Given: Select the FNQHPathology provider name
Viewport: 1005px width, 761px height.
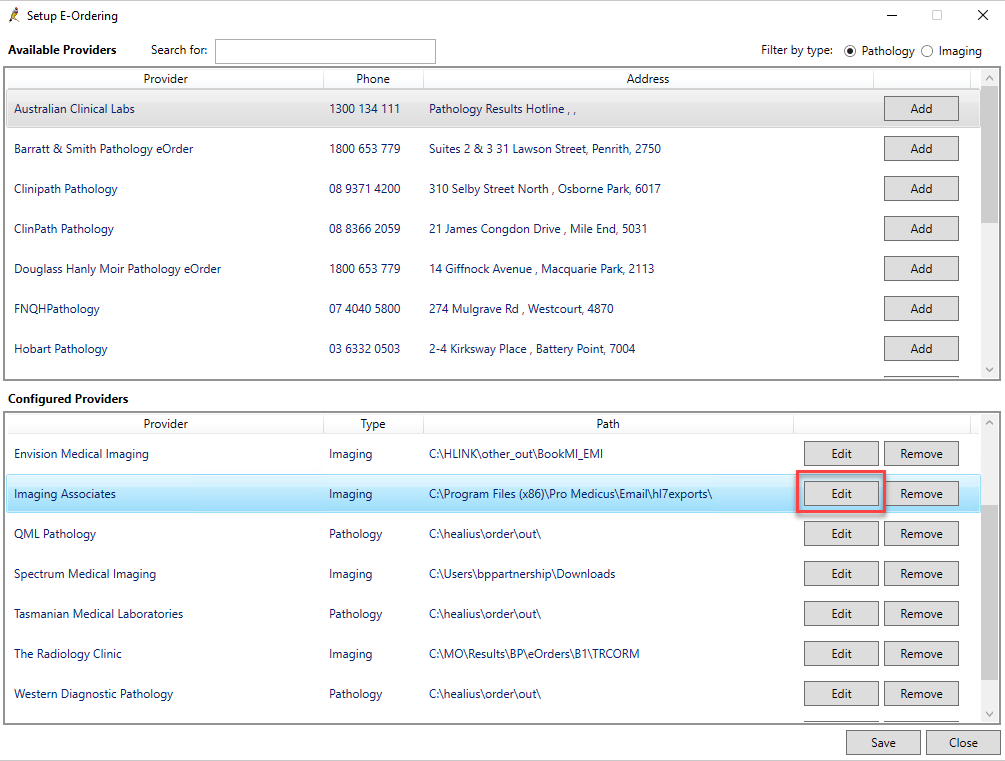Looking at the screenshot, I should click(56, 309).
